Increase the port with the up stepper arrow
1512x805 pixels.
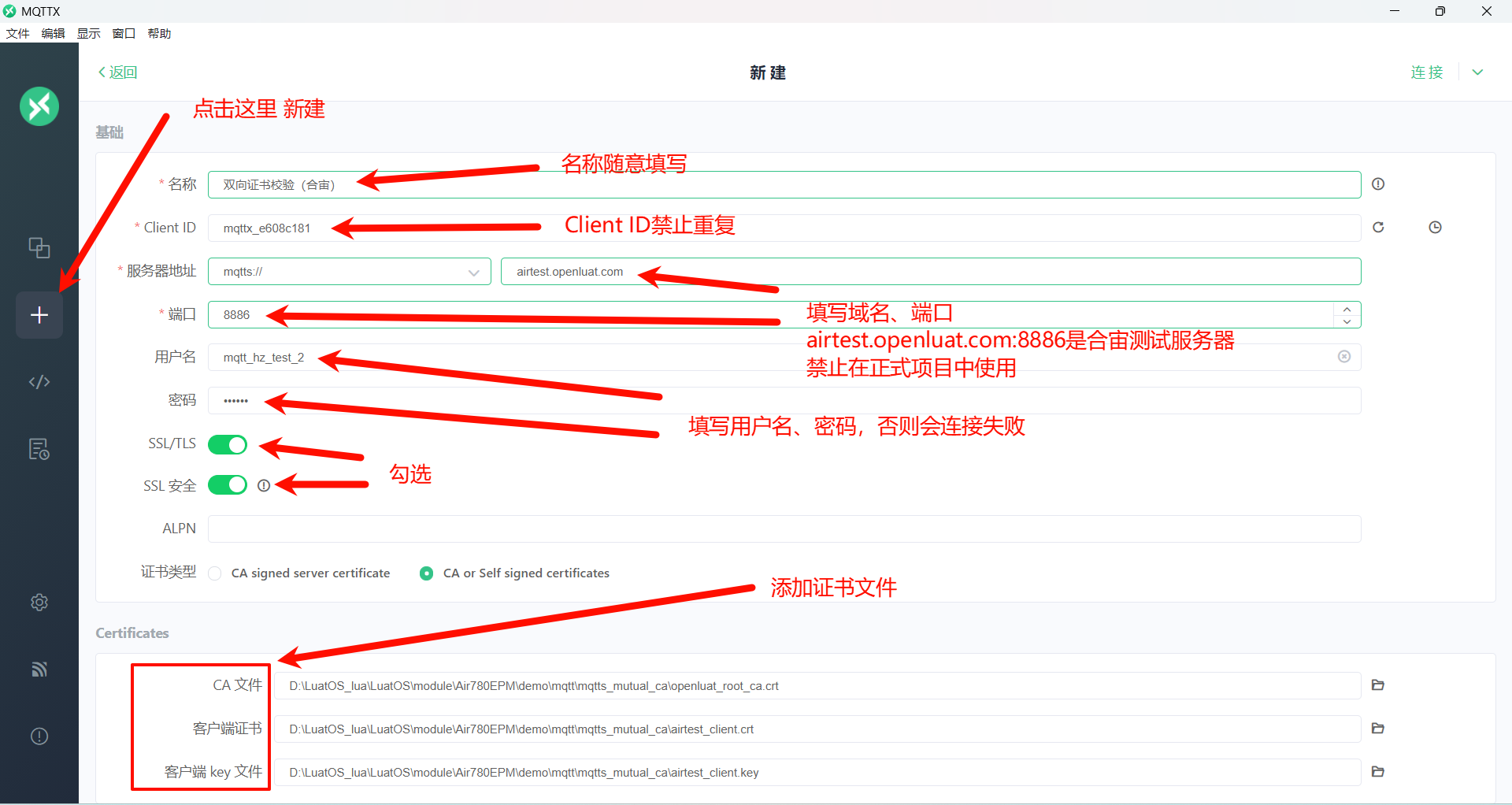tap(1347, 309)
